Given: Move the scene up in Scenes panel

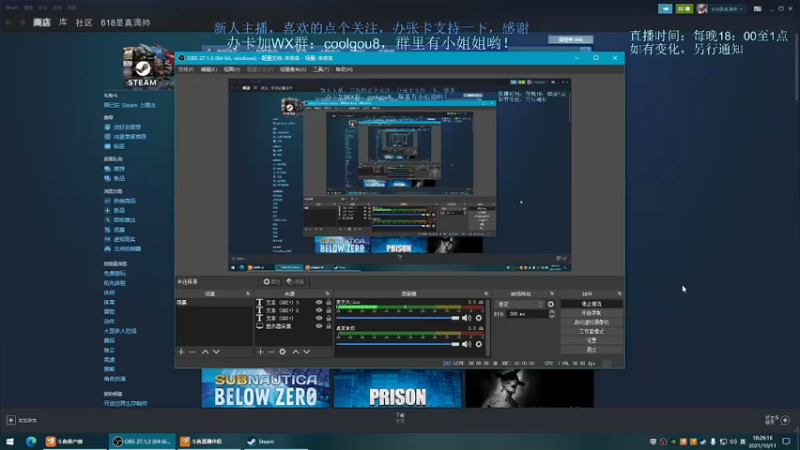Looking at the screenshot, I should coord(205,352).
